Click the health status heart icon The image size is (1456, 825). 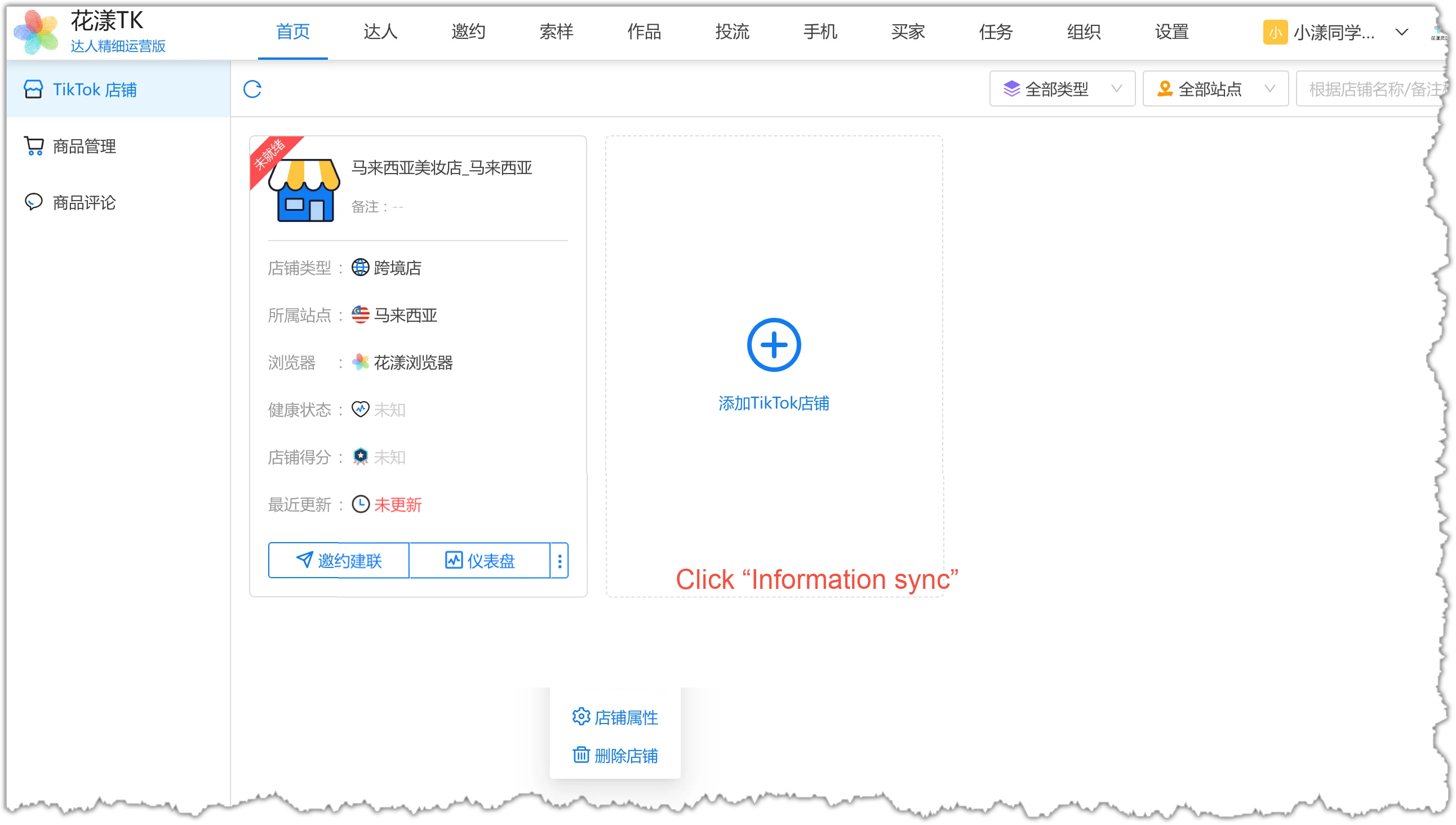(360, 409)
